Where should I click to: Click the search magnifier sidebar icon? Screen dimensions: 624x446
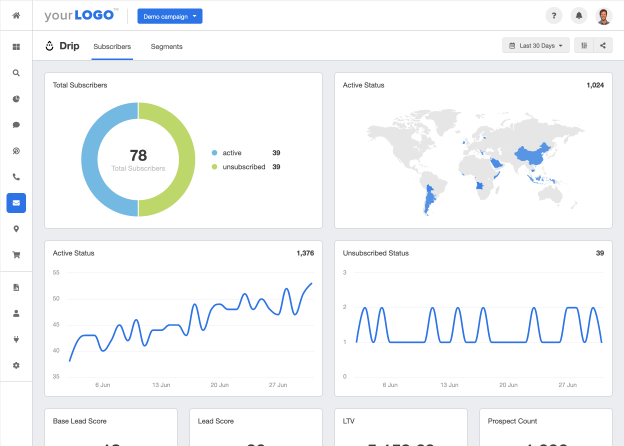pyautogui.click(x=16, y=73)
